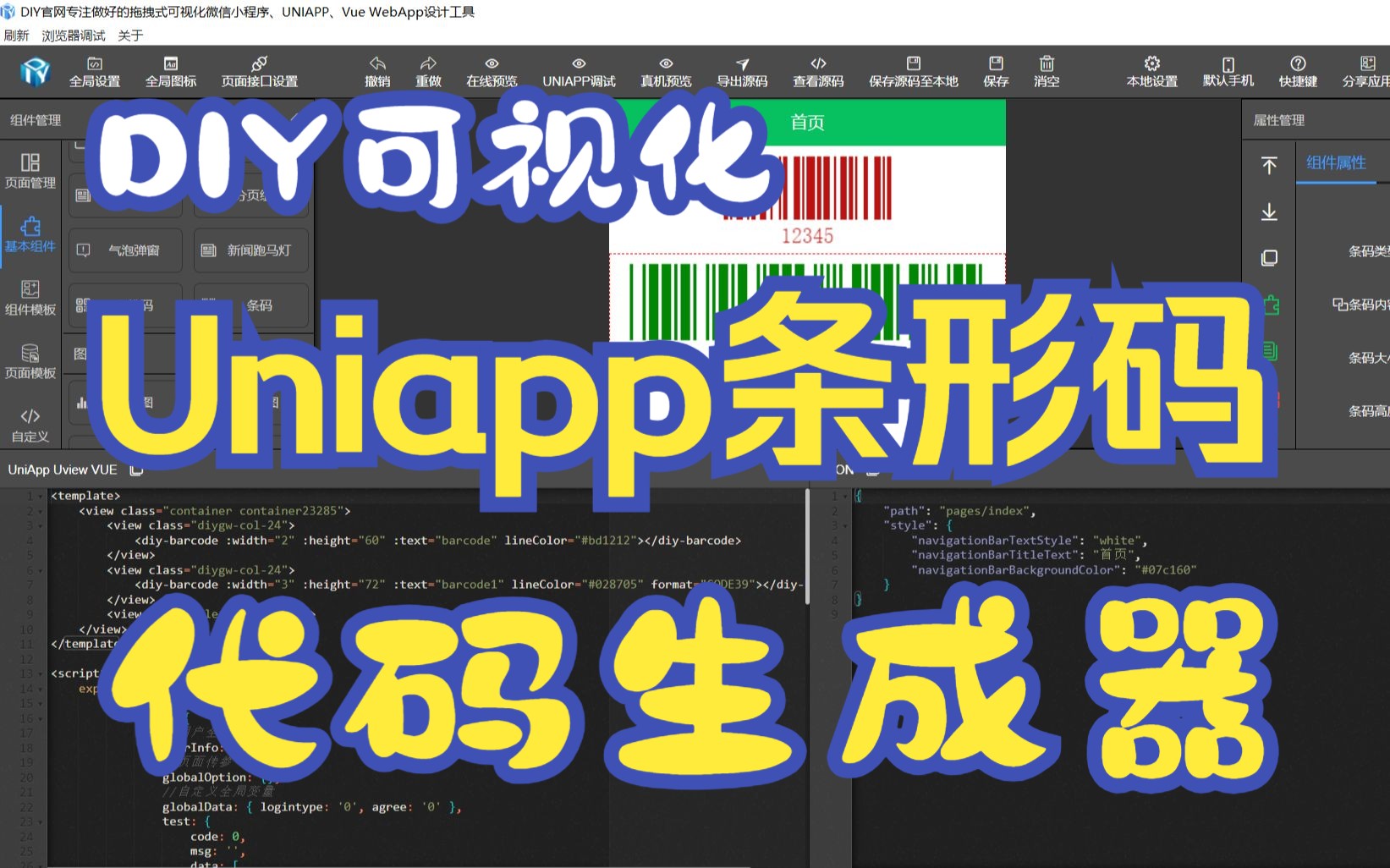This screenshot has height=868, width=1390.
Task: Open 全局图标 global icons
Action: [x=171, y=72]
